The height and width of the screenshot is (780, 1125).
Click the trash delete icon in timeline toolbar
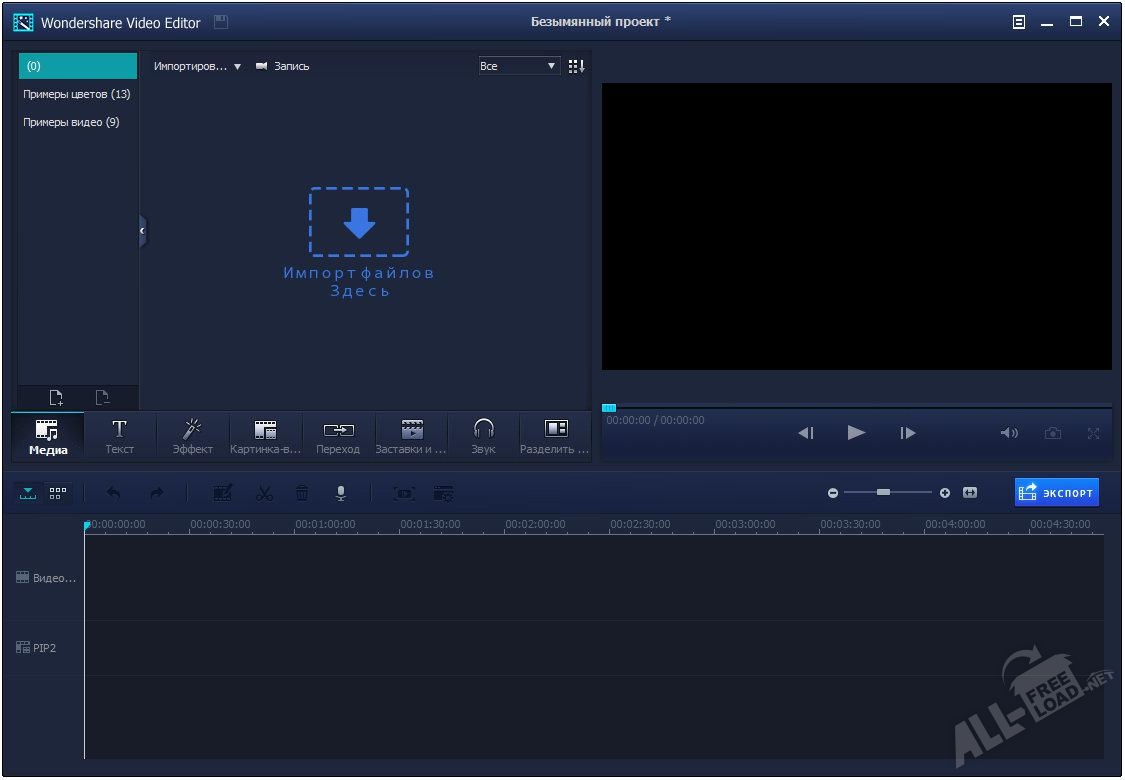(302, 493)
